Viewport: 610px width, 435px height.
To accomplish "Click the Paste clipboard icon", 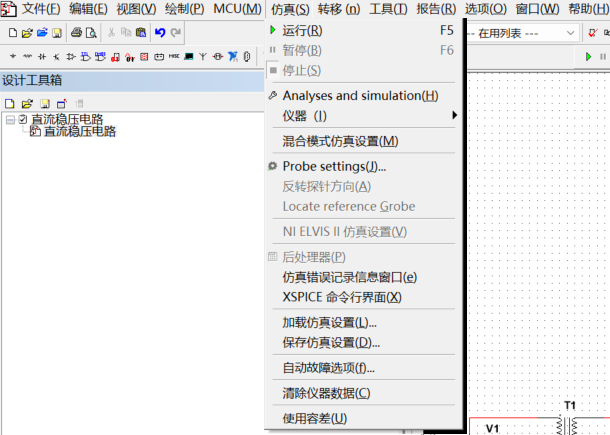I will [141, 33].
